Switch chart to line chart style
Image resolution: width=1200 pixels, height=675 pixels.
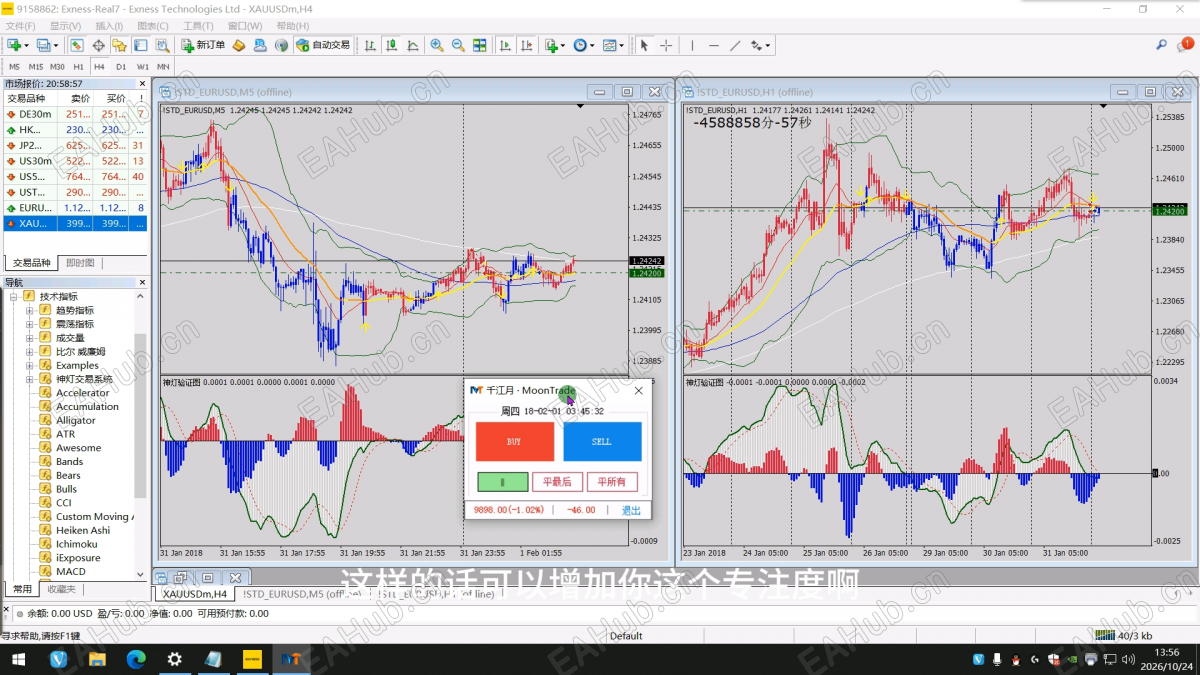point(412,45)
